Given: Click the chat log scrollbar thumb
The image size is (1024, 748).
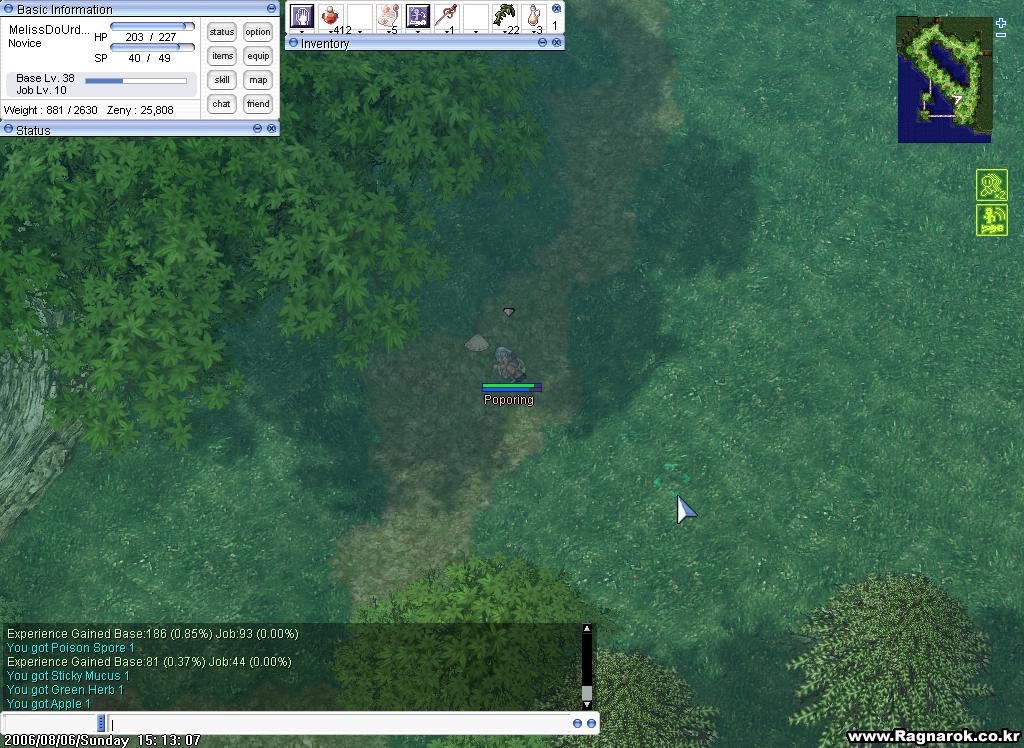Looking at the screenshot, I should tap(586, 692).
